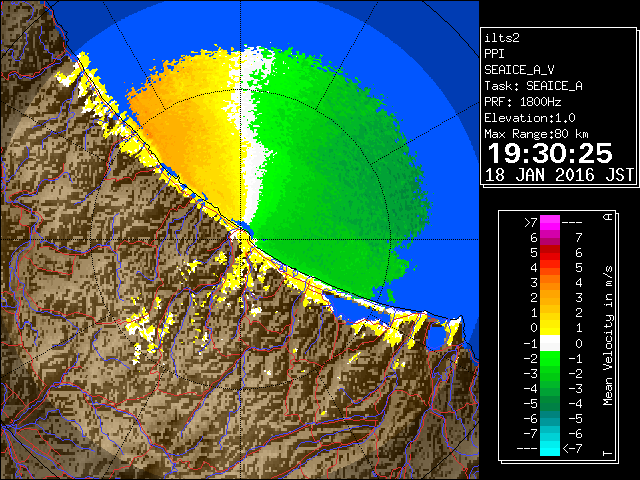Select the 'SEAICE_A_V' product label
This screenshot has height=480, width=640.
coord(519,70)
